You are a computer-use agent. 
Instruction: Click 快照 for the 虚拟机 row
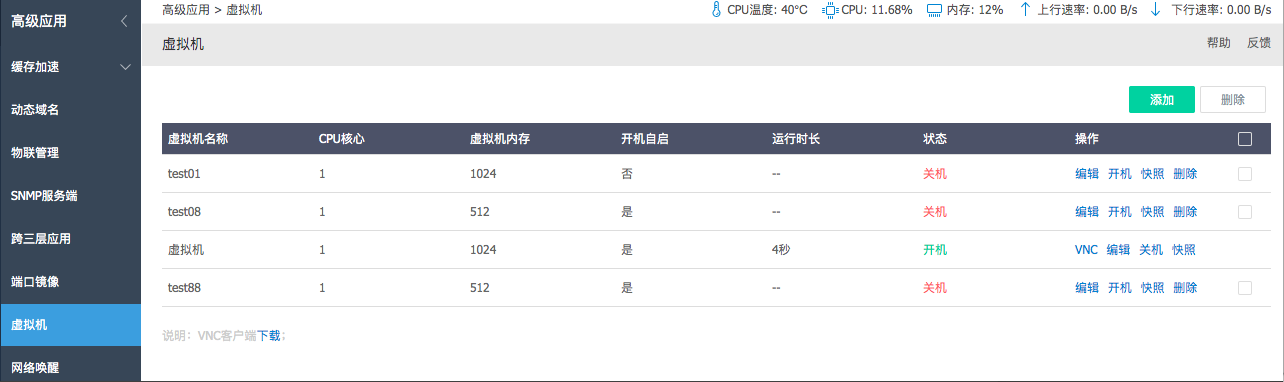(x=1184, y=250)
